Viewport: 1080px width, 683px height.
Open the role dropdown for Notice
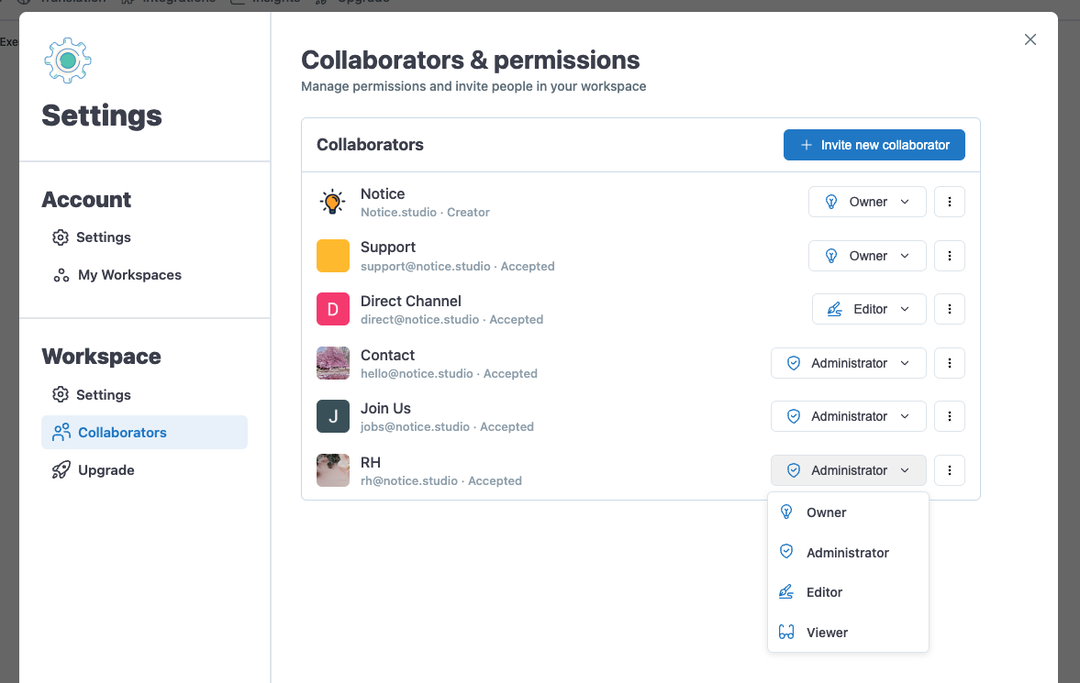(867, 202)
